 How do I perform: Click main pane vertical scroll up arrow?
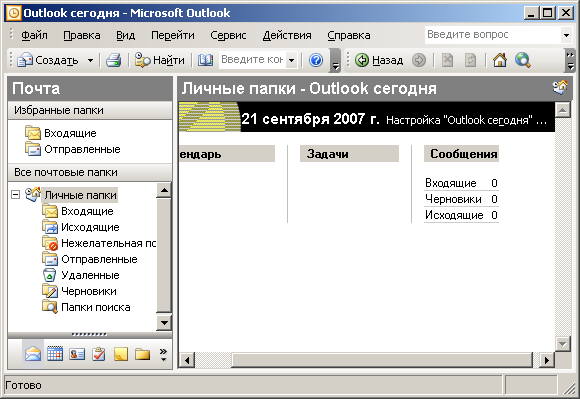tap(563, 110)
